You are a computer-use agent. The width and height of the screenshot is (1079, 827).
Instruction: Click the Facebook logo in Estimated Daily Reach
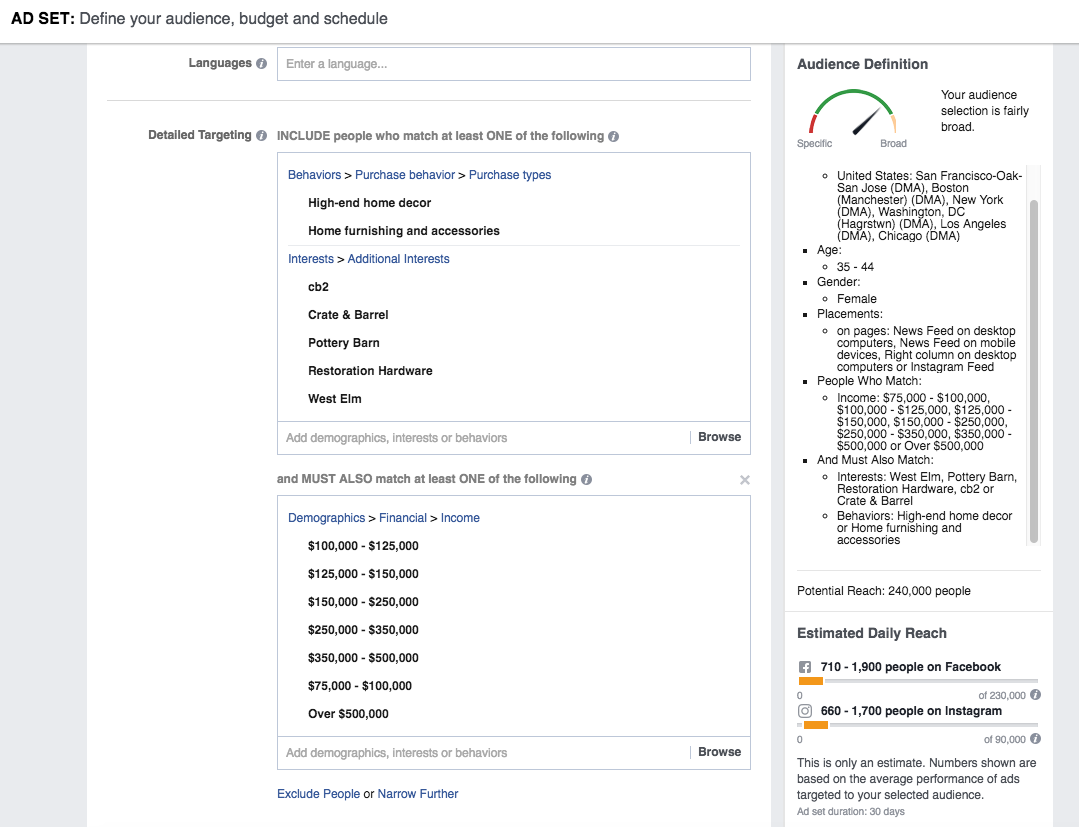[x=805, y=667]
